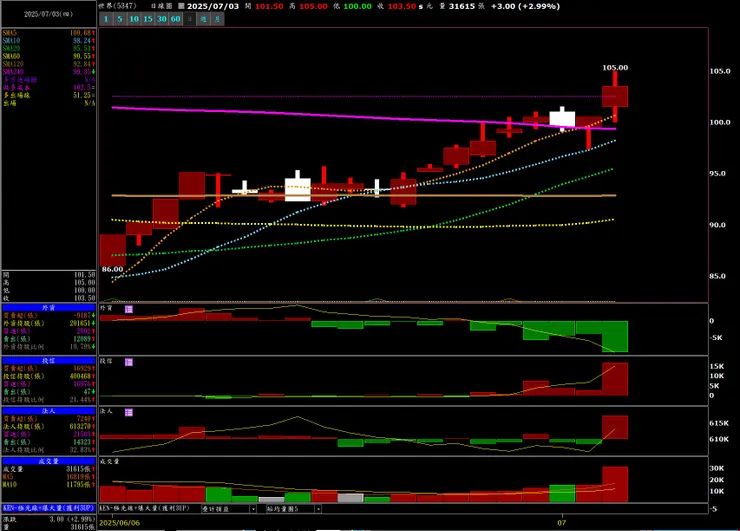This screenshot has height=531, width=740.
Task: Click the SMA60 legend row
Action: click(x=49, y=56)
